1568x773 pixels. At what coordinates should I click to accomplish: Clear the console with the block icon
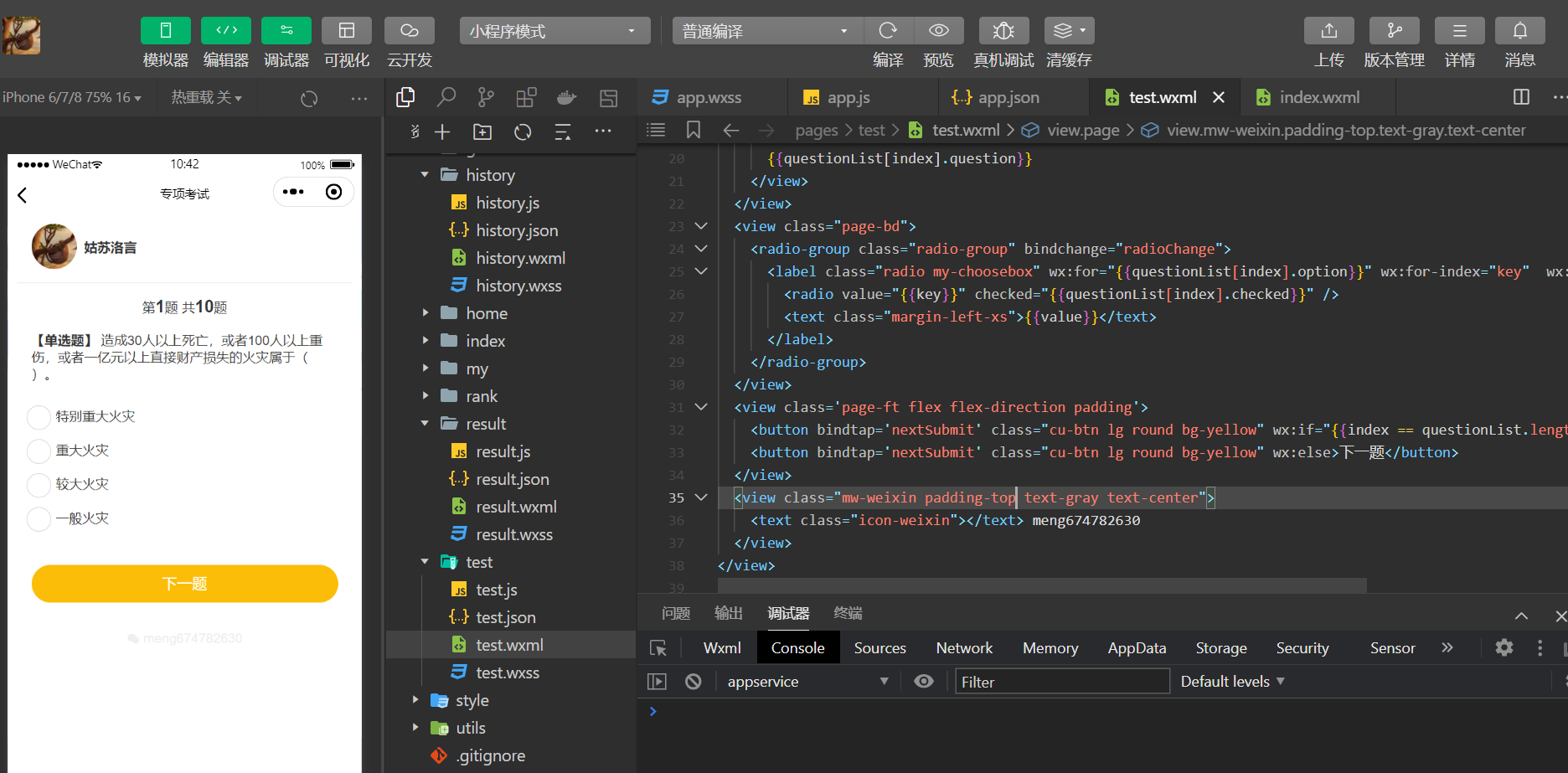(693, 682)
